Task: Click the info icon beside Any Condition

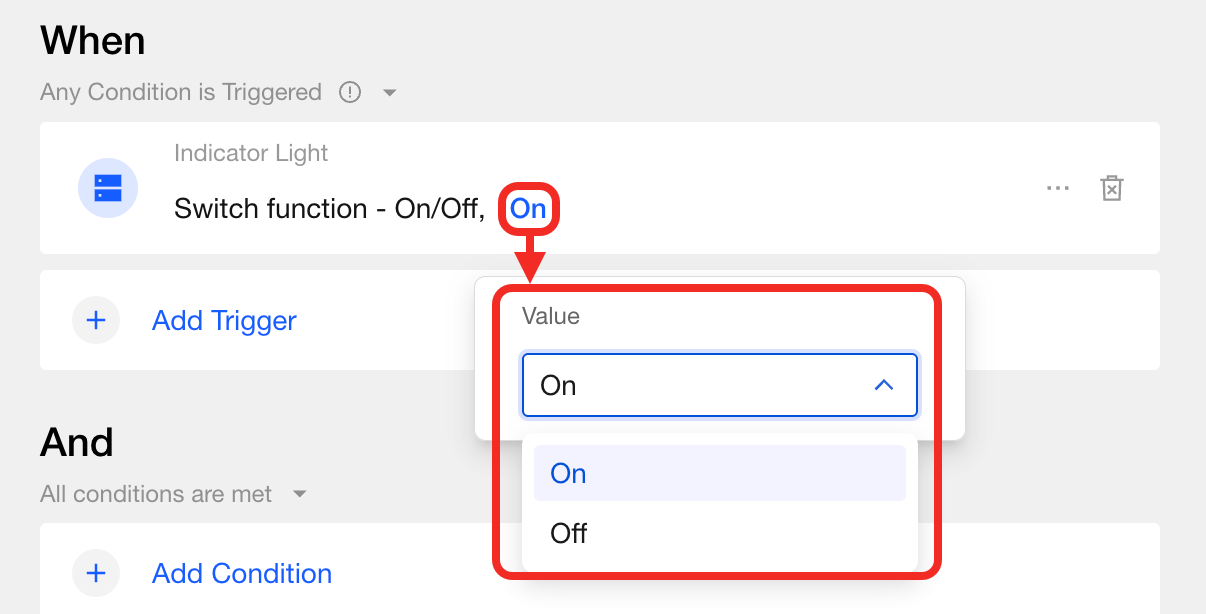Action: pyautogui.click(x=349, y=93)
